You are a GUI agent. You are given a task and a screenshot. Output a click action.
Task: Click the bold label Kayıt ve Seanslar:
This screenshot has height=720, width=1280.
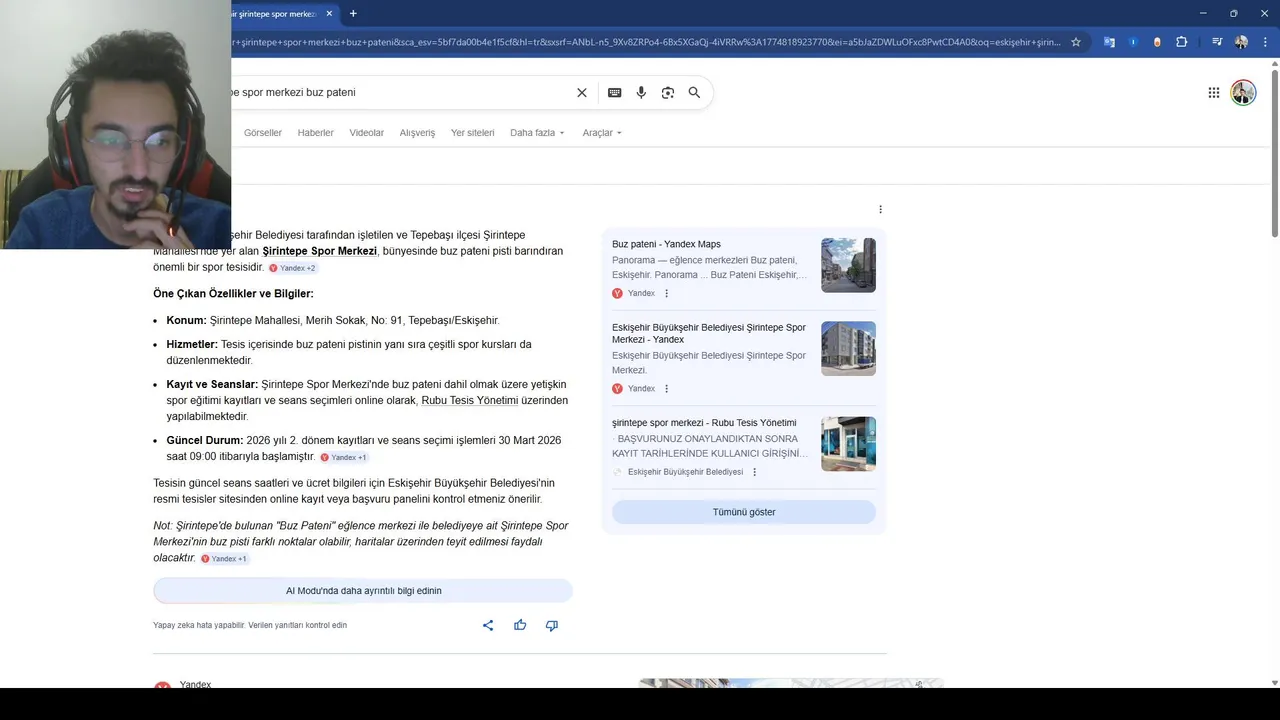click(212, 384)
